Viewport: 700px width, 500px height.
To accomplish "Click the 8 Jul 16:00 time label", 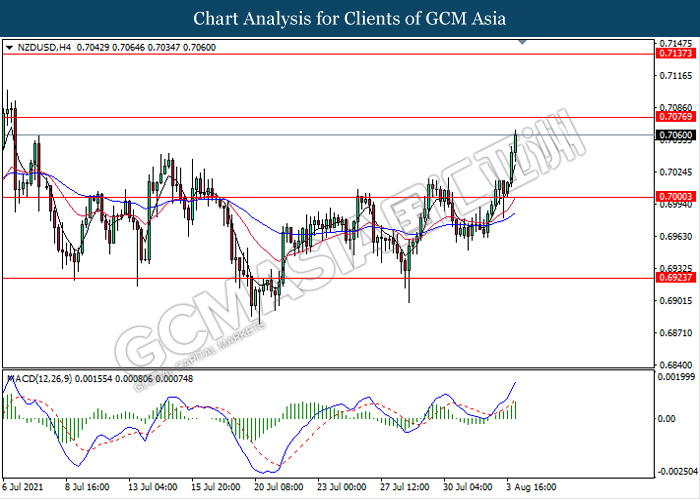I will 87,487.
